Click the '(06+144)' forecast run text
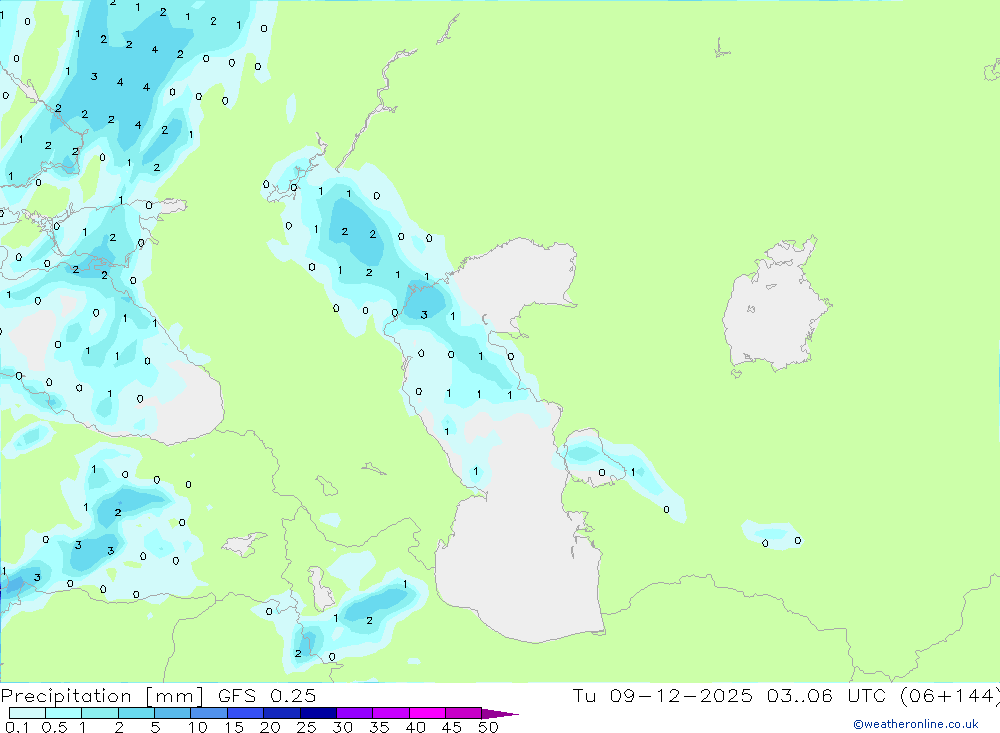The width and height of the screenshot is (1000, 733). point(950,696)
